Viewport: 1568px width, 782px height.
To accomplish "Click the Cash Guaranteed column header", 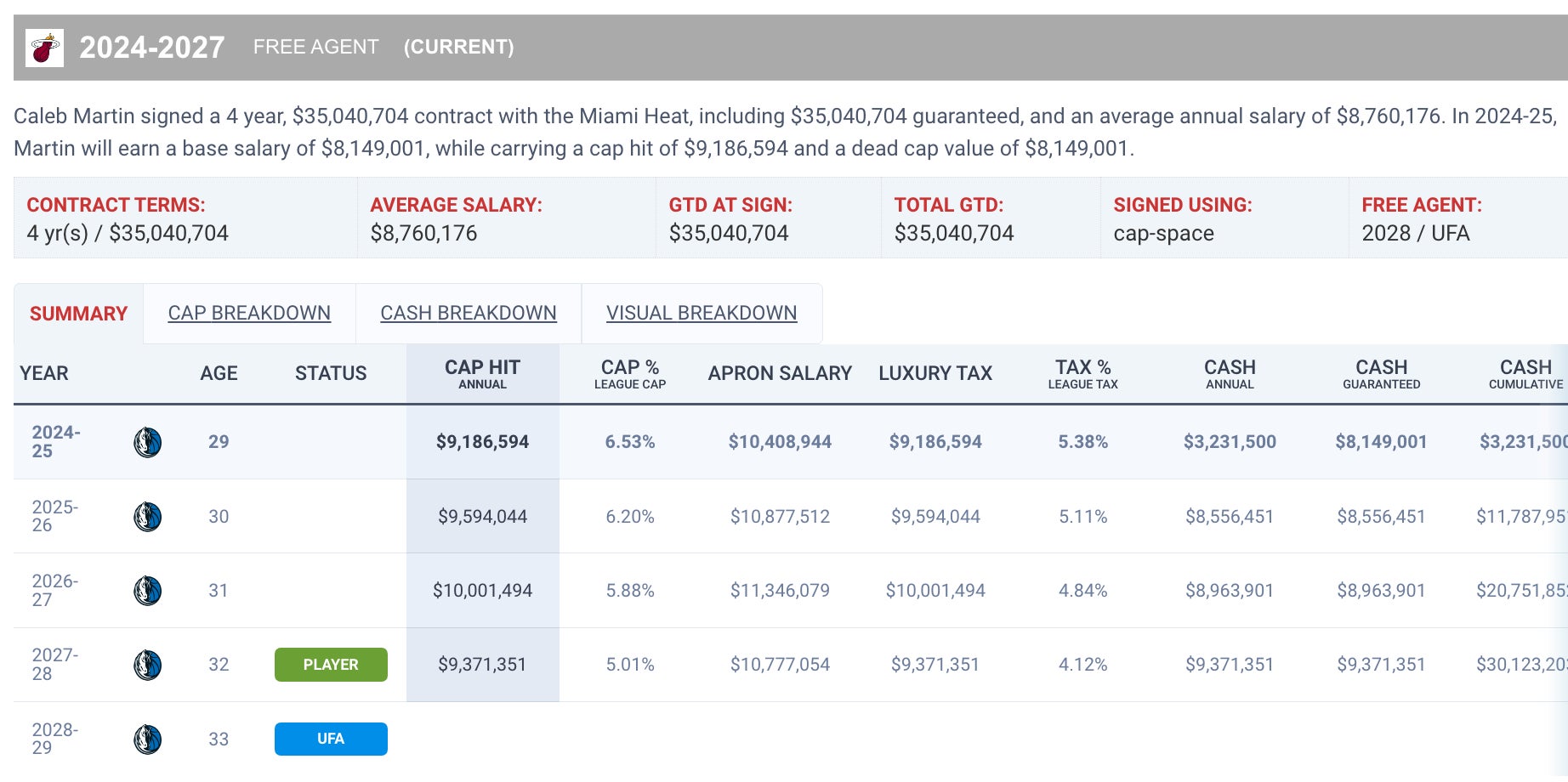I will (1381, 373).
